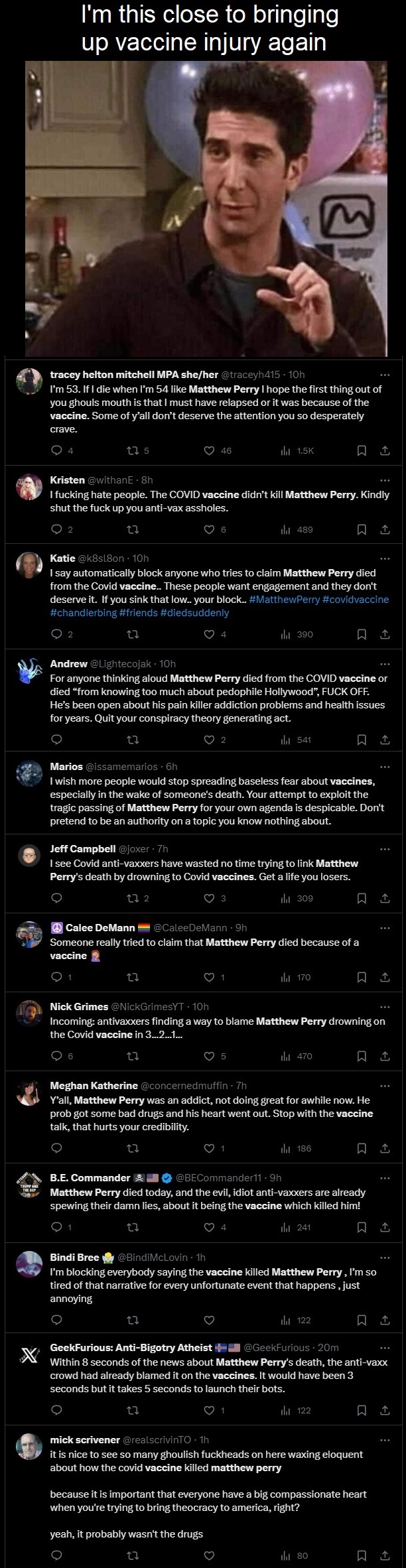
Task: Like tracey helton mitchell's tweet
Action: 210,450
